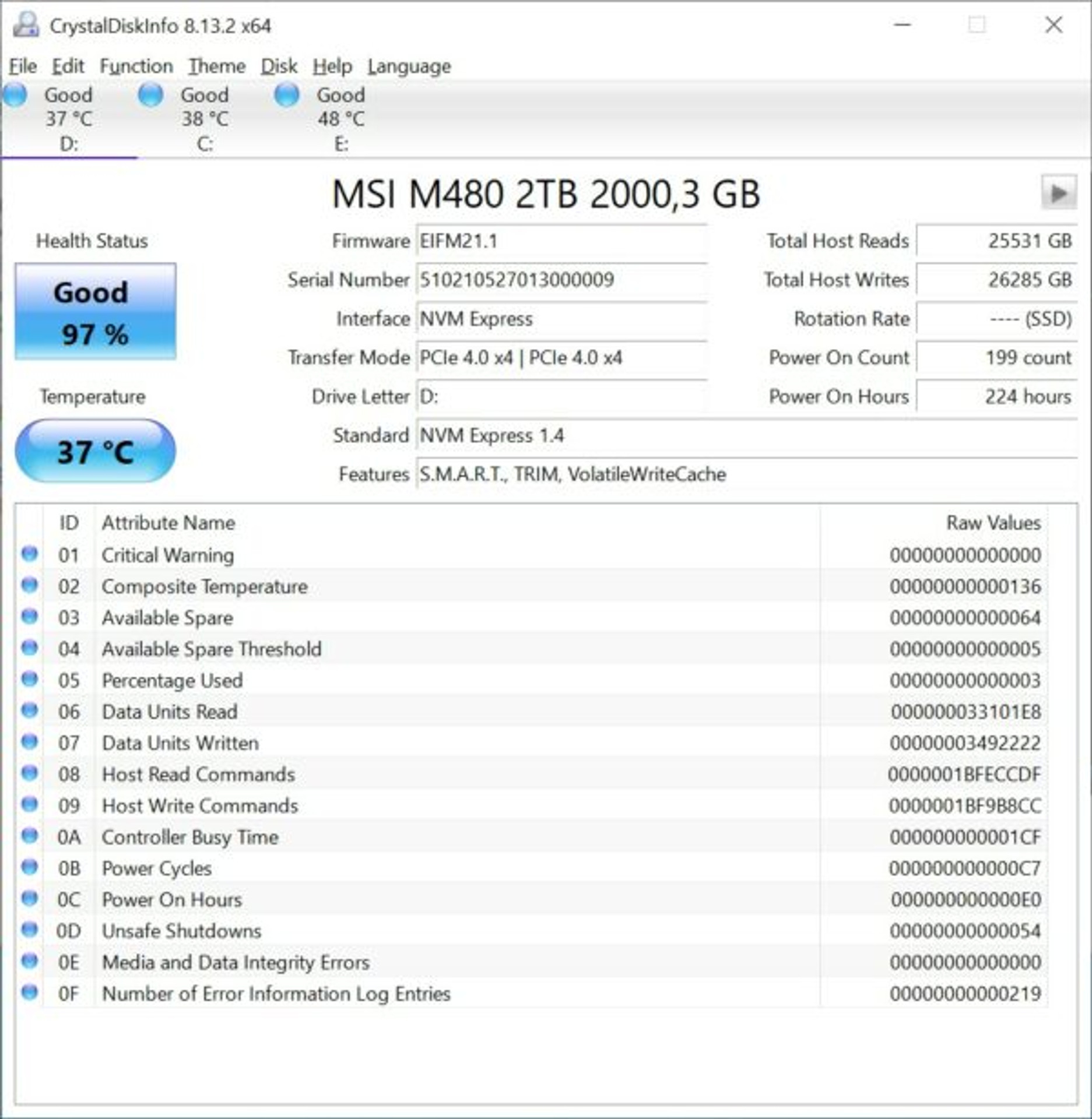
Task: Select drive C: status orb
Action: coord(151,94)
